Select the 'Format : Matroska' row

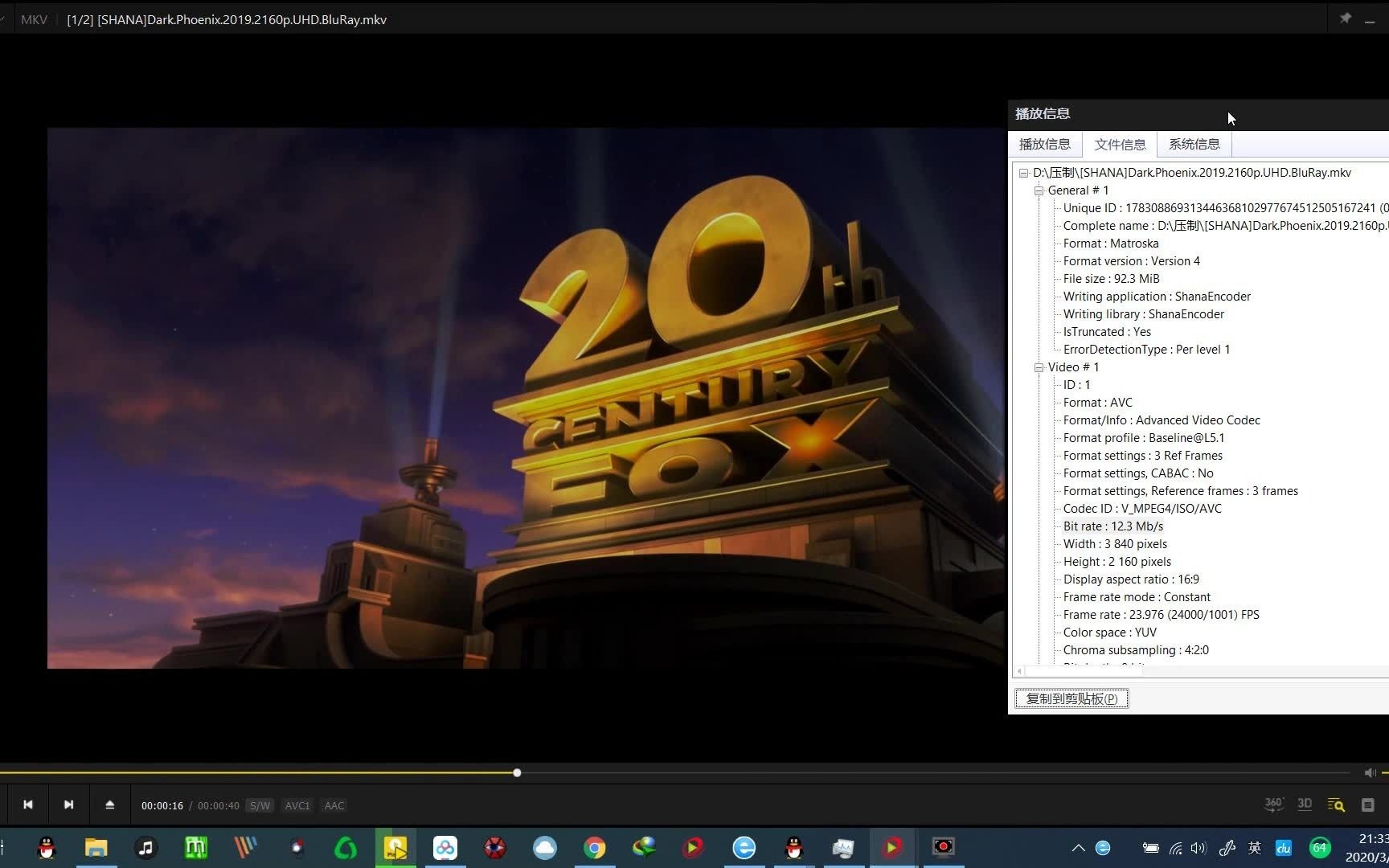[x=1111, y=244]
